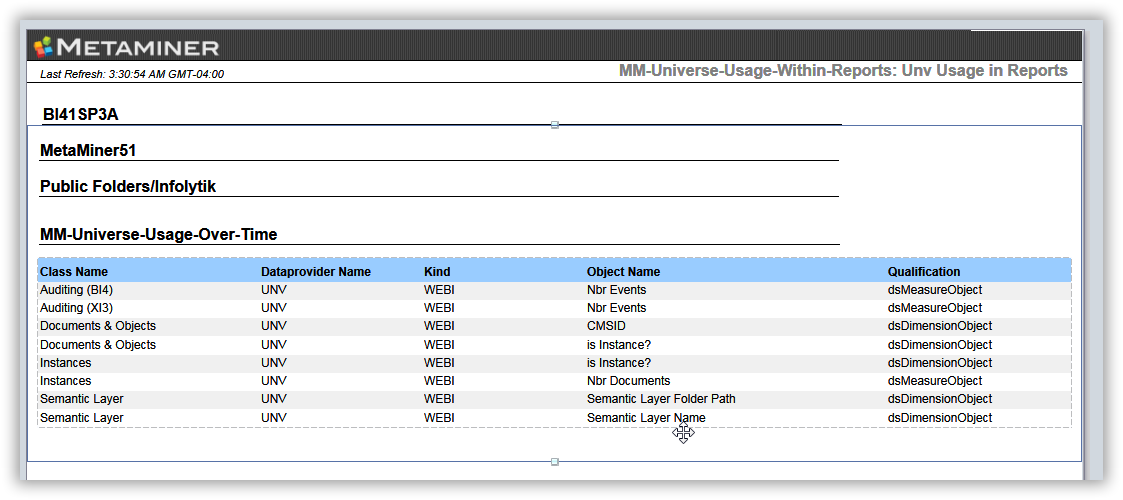
Task: Select dsMeasureObject in the Nbr Documents row
Action: tap(935, 381)
